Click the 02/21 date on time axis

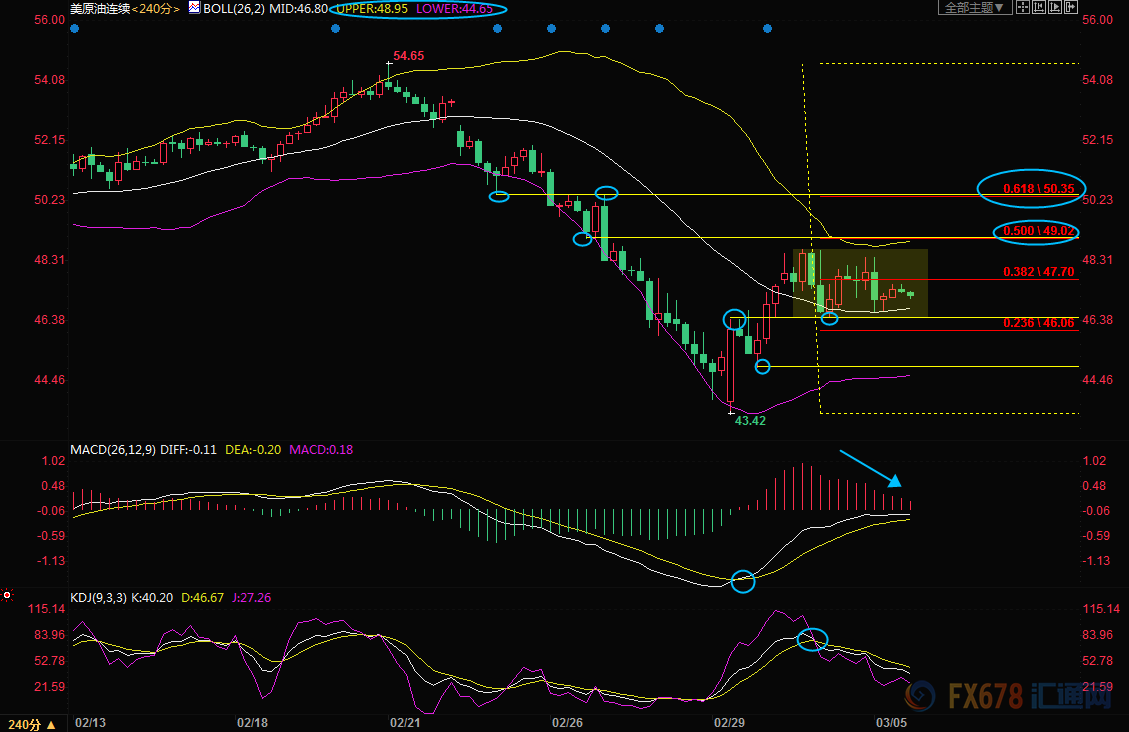404,722
